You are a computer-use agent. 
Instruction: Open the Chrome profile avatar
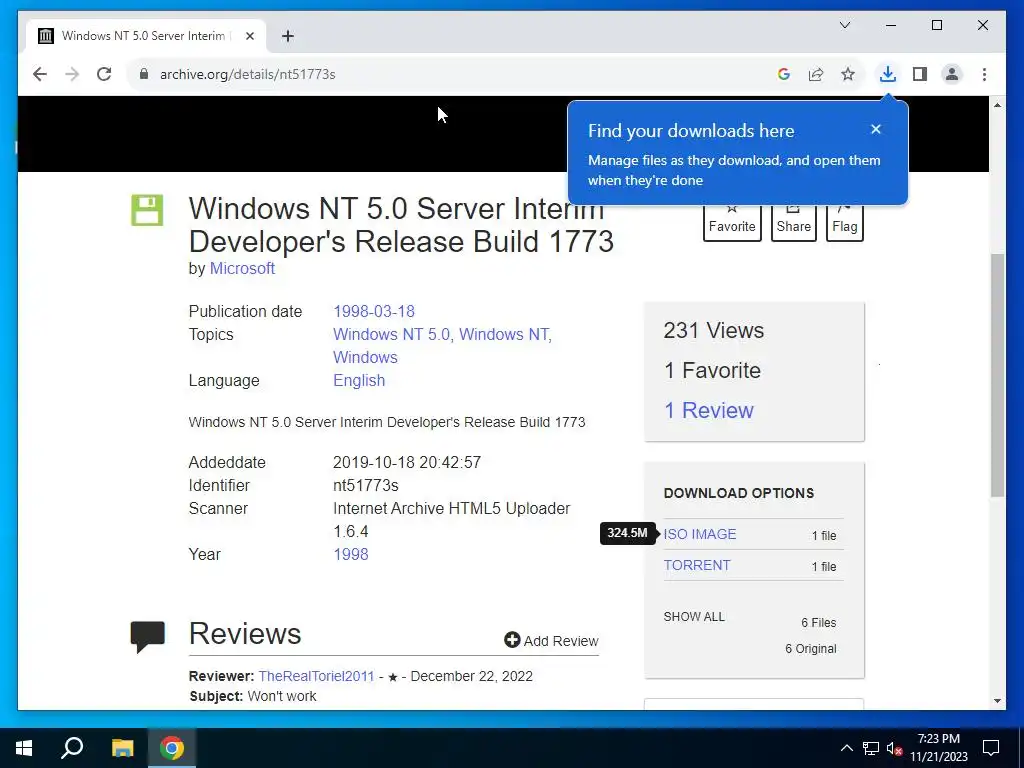(x=952, y=74)
